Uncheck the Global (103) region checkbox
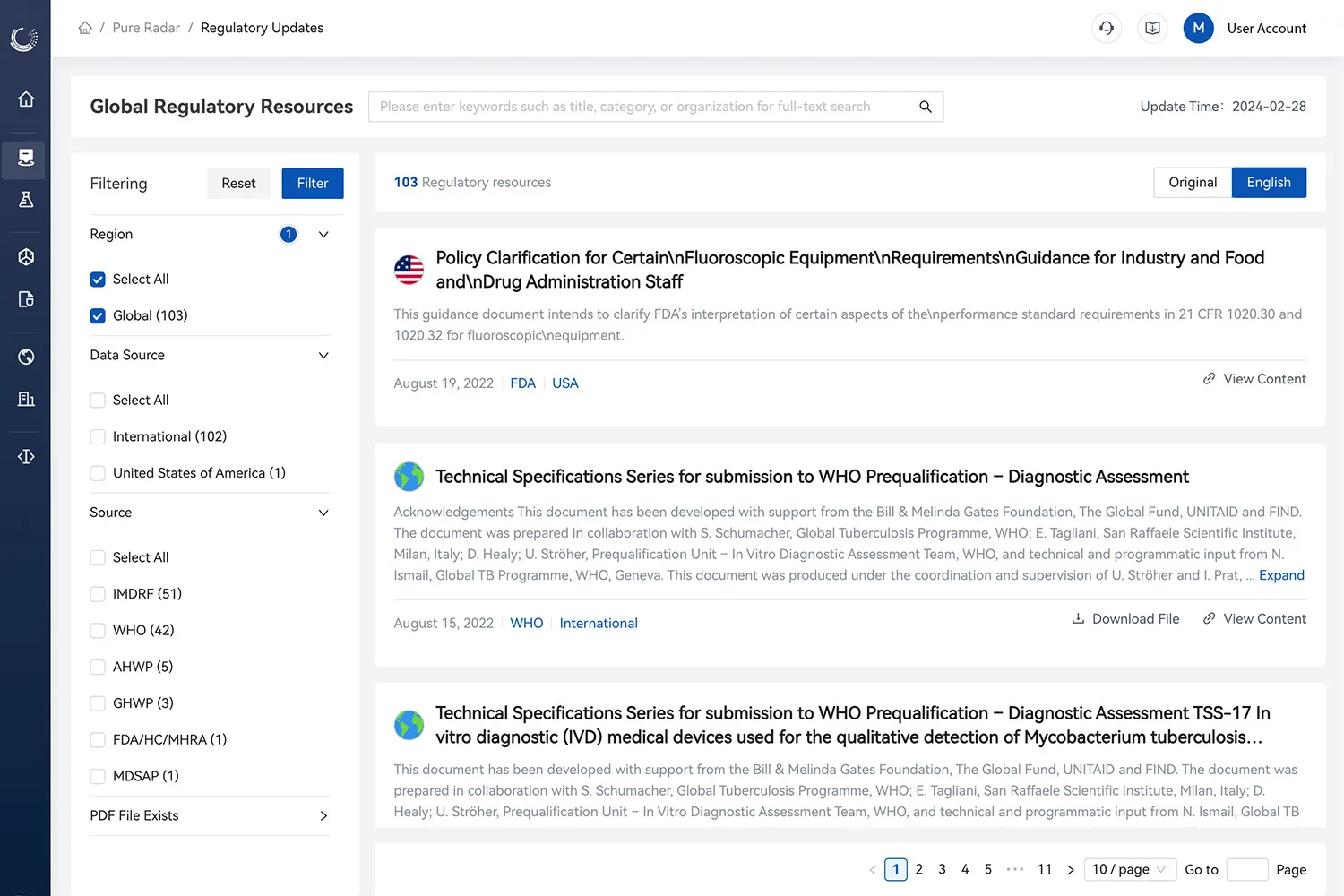 pos(97,315)
